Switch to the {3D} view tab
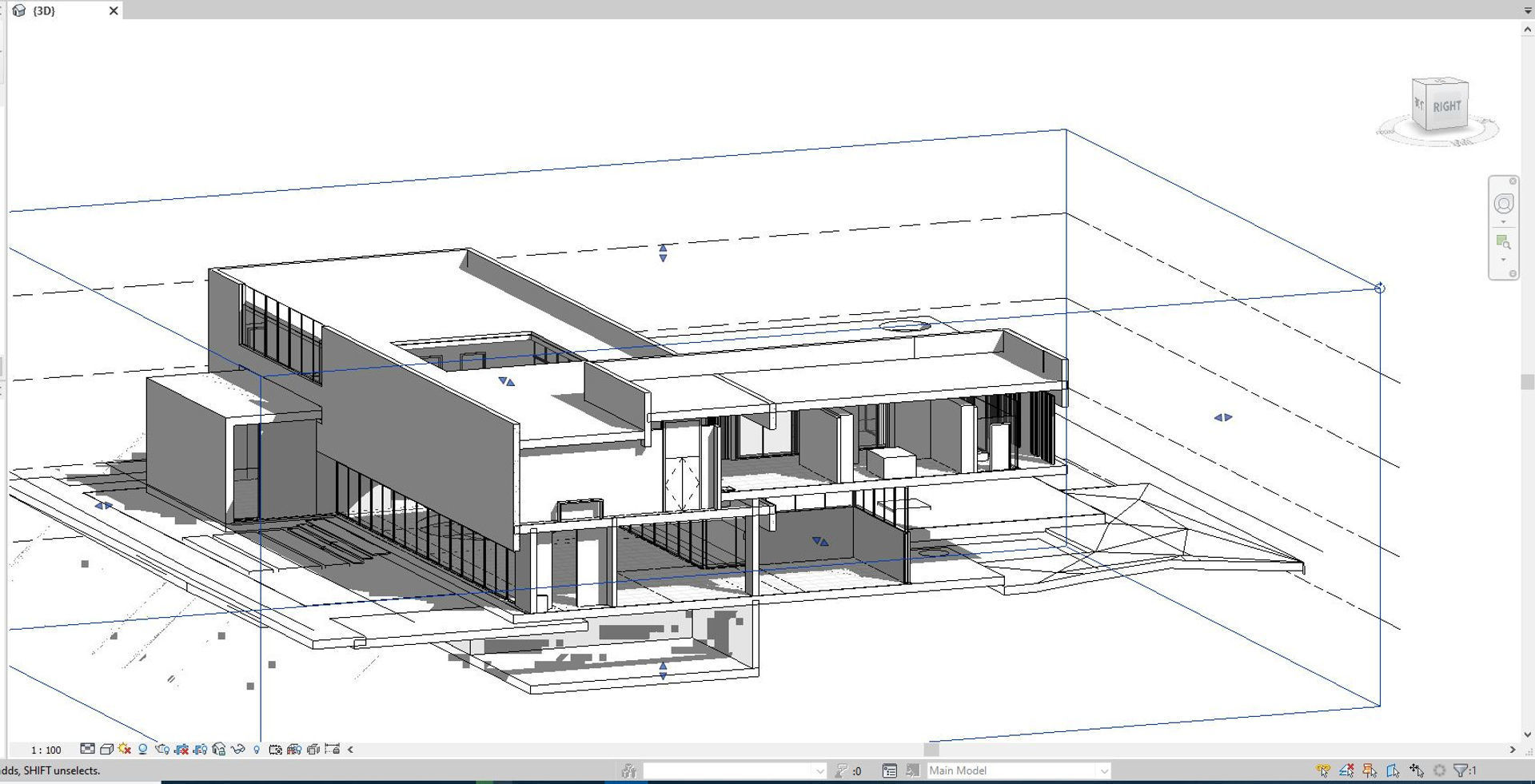Viewport: 1535px width, 784px height. click(45, 10)
